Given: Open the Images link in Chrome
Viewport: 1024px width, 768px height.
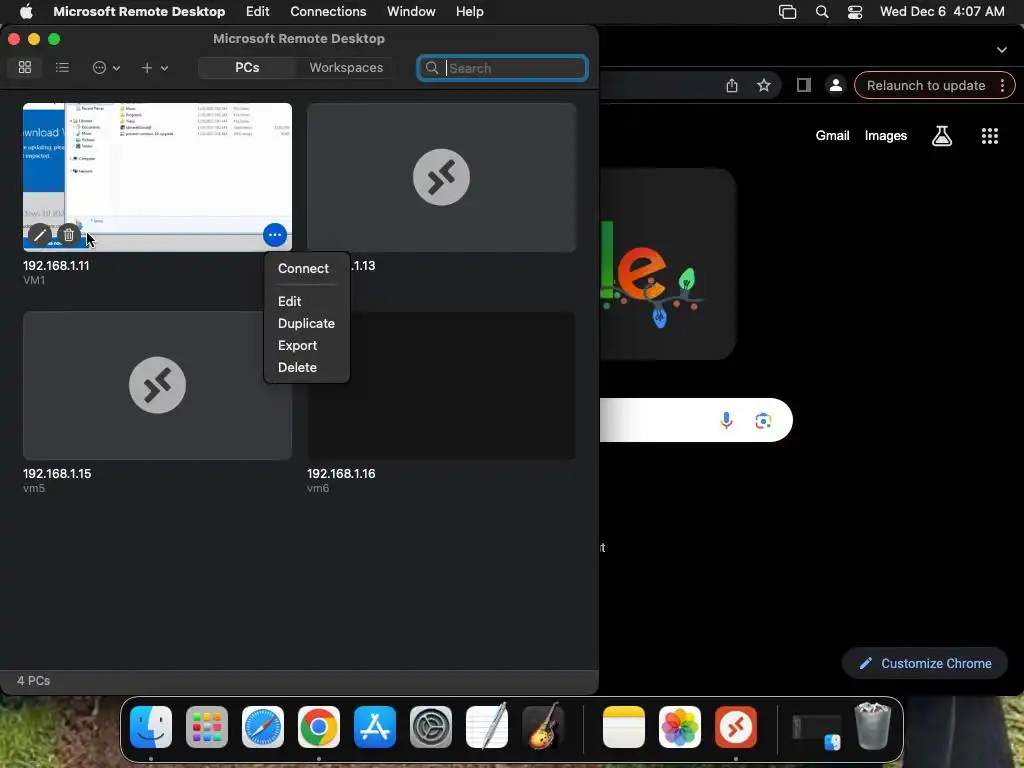Looking at the screenshot, I should click(x=886, y=136).
